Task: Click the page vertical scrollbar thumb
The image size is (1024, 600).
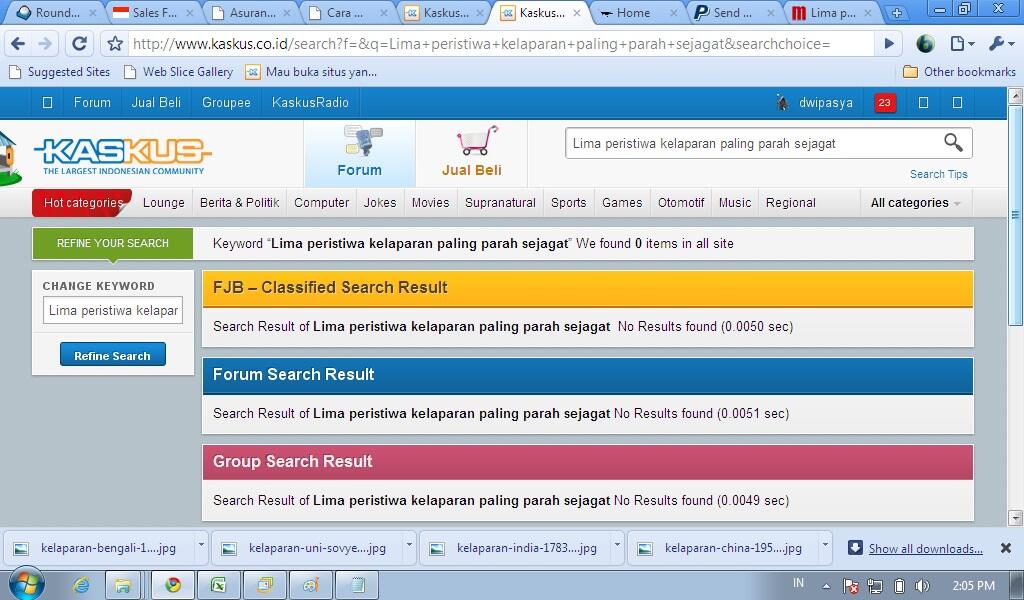Action: tap(1016, 214)
